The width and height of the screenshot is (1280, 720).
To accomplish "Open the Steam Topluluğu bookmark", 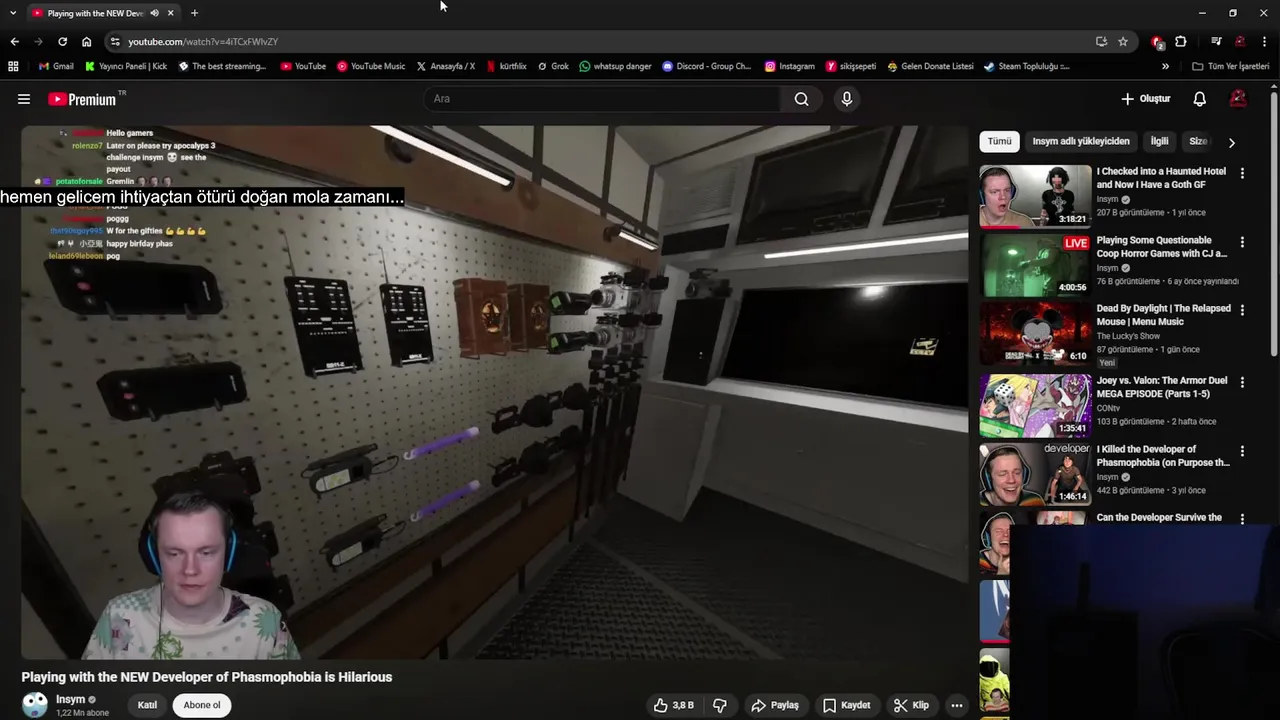I will (x=1027, y=66).
